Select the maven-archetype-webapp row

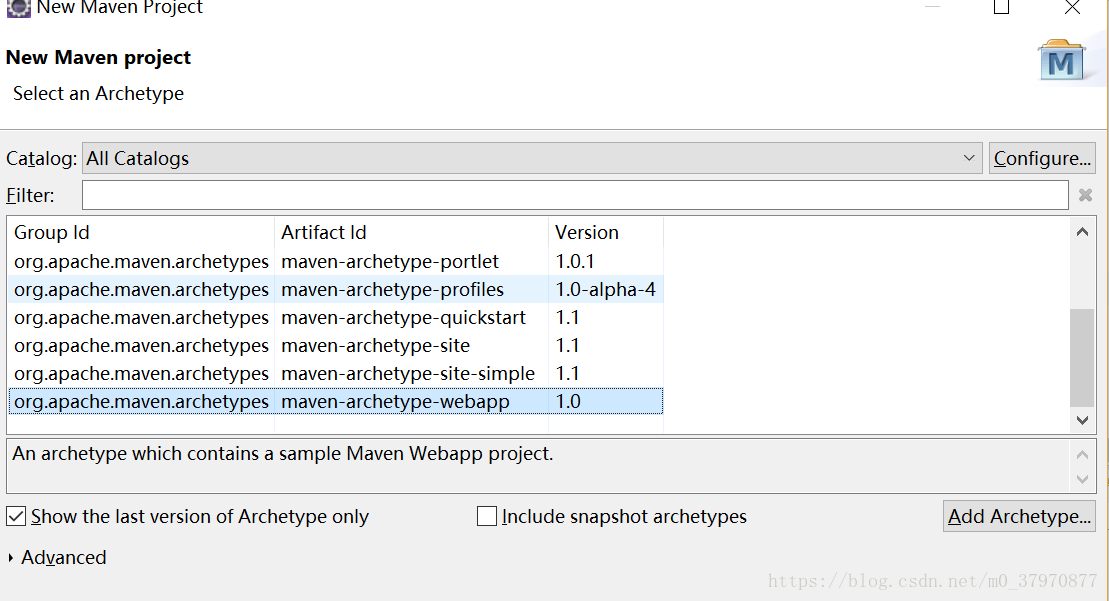pyautogui.click(x=336, y=402)
